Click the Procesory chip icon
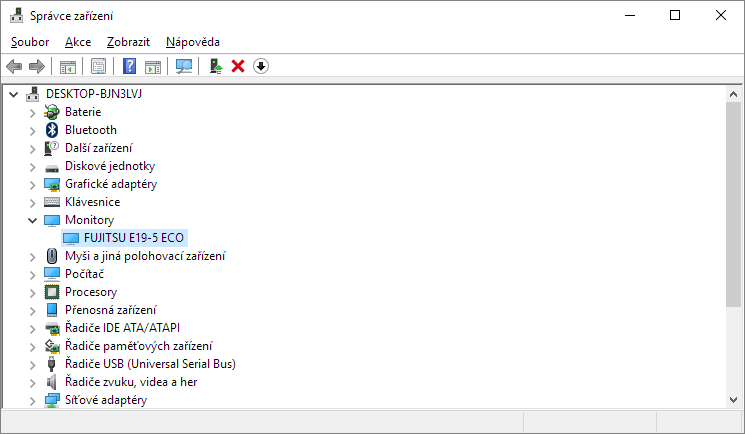 click(x=52, y=292)
